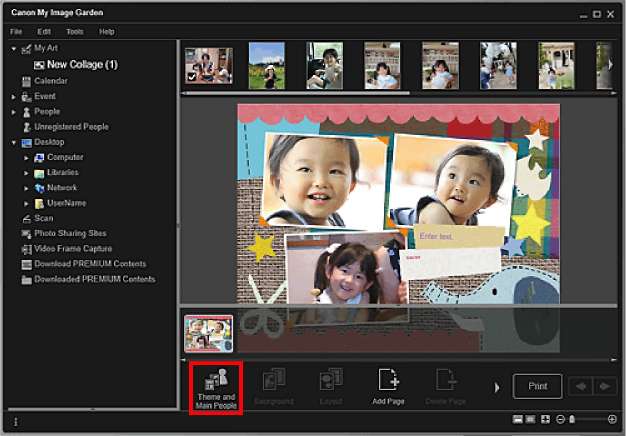Viewport: 626px width, 436px height.
Task: Open Download PREMIUM Contents
Action: pos(88,264)
